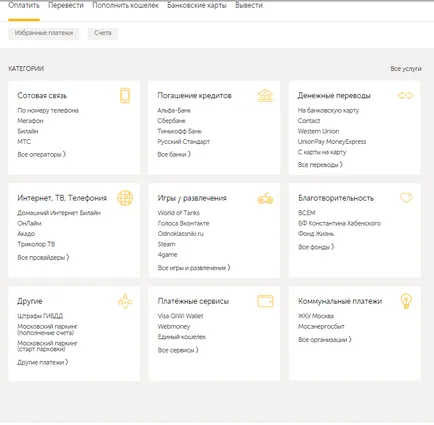This screenshot has height=425, width=434.
Task: Click the shapes icon in the Другие card
Action: click(125, 301)
